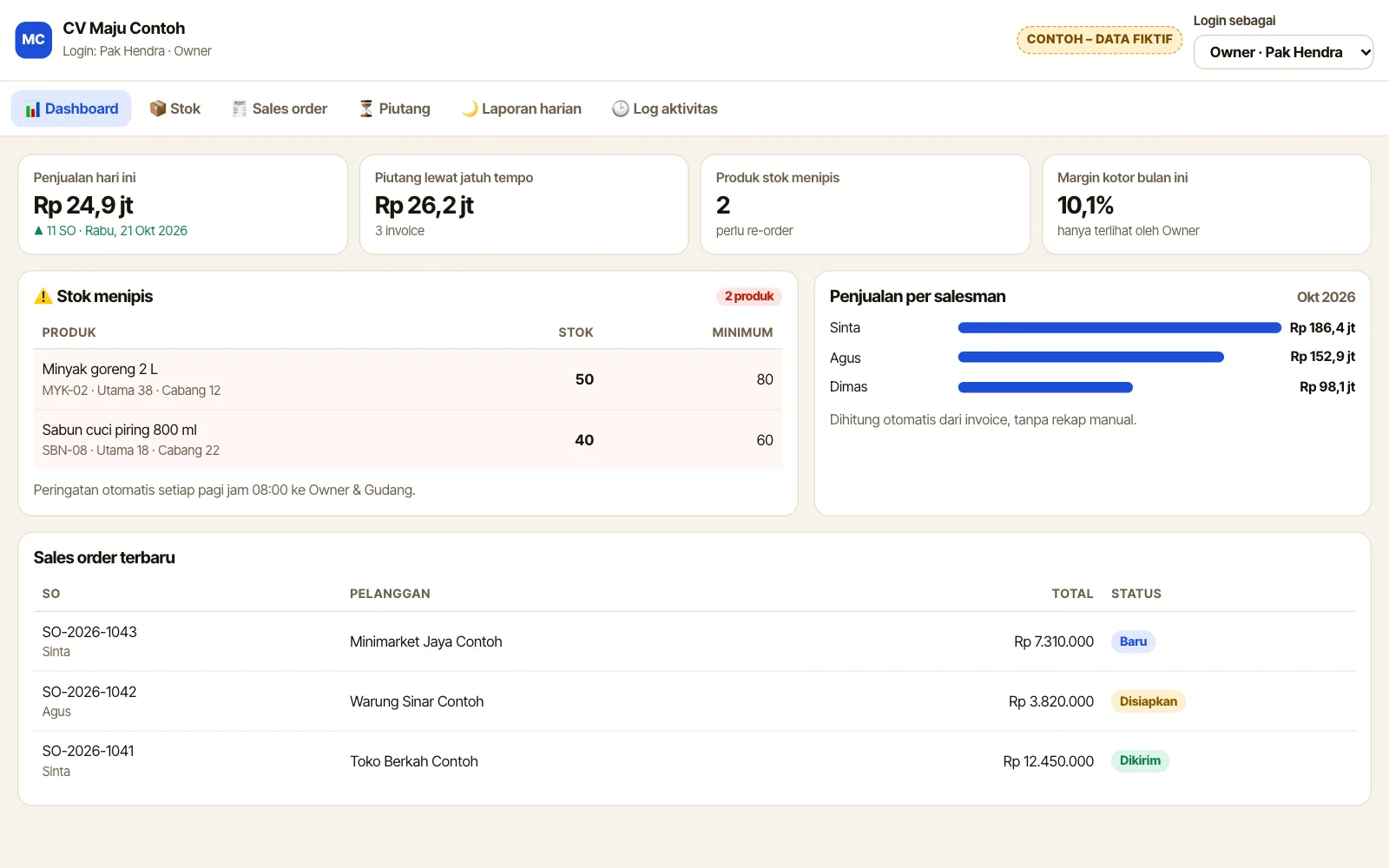Screen dimensions: 1389x868
Task: Click Dimas's sales bar
Action: tap(1045, 387)
